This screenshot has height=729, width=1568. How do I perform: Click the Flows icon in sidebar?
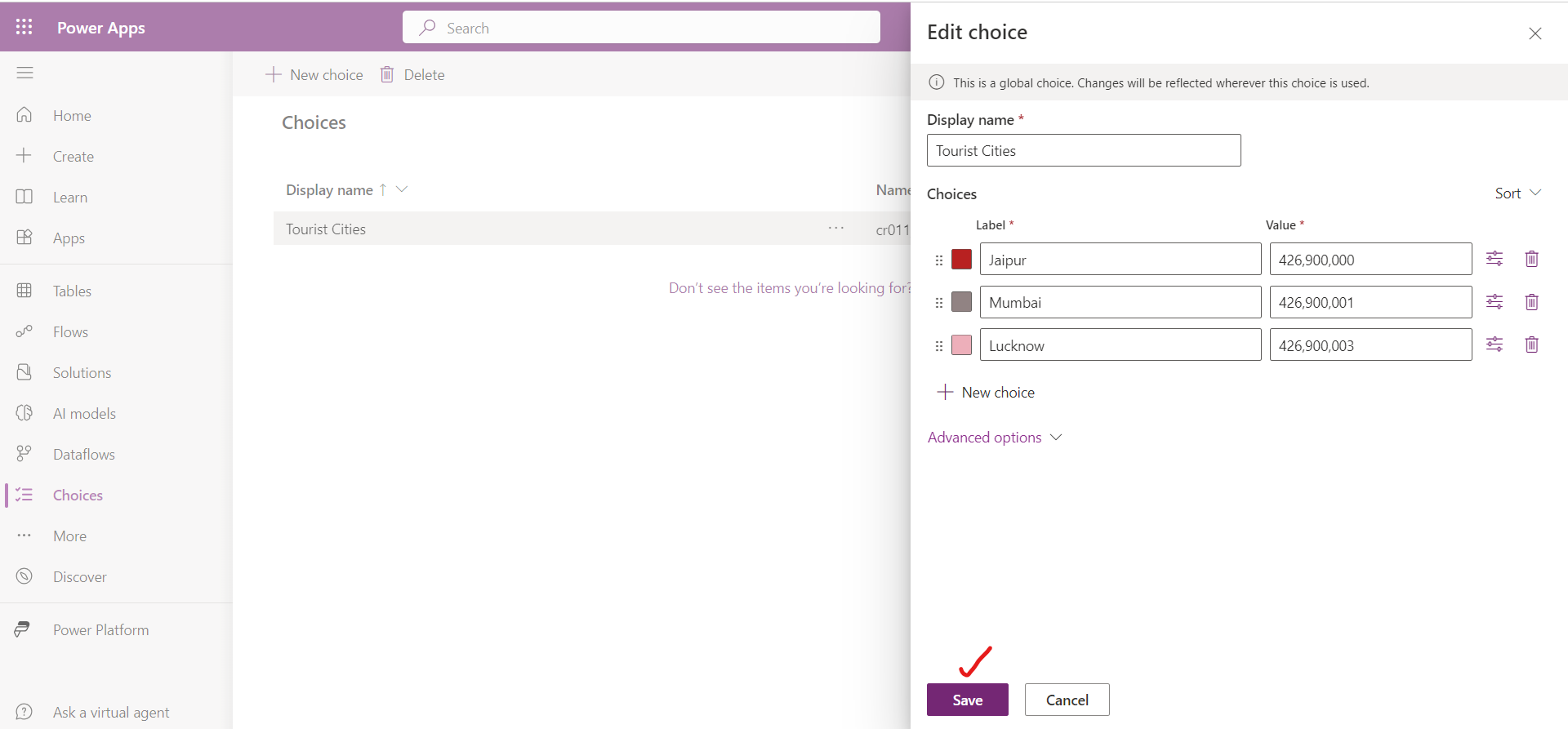(x=24, y=331)
